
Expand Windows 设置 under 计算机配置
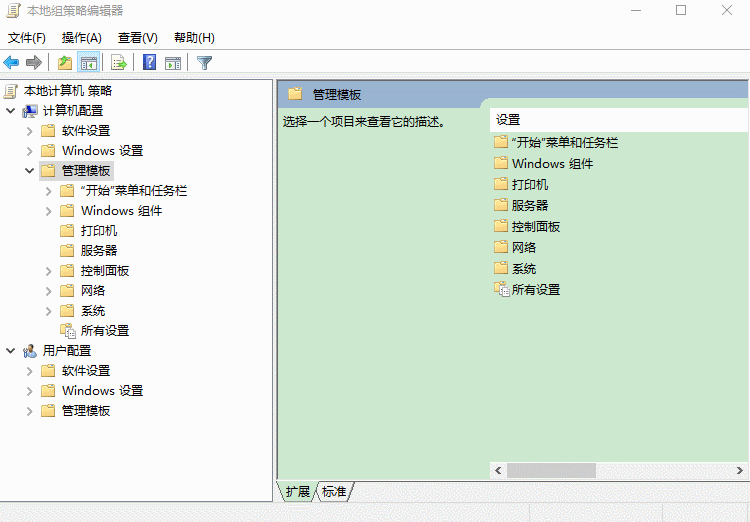30,151
